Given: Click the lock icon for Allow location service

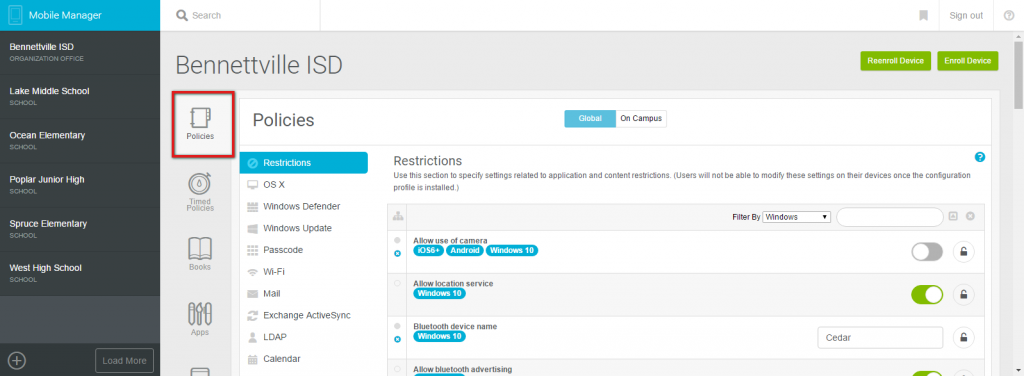Looking at the screenshot, I should pyautogui.click(x=963, y=294).
